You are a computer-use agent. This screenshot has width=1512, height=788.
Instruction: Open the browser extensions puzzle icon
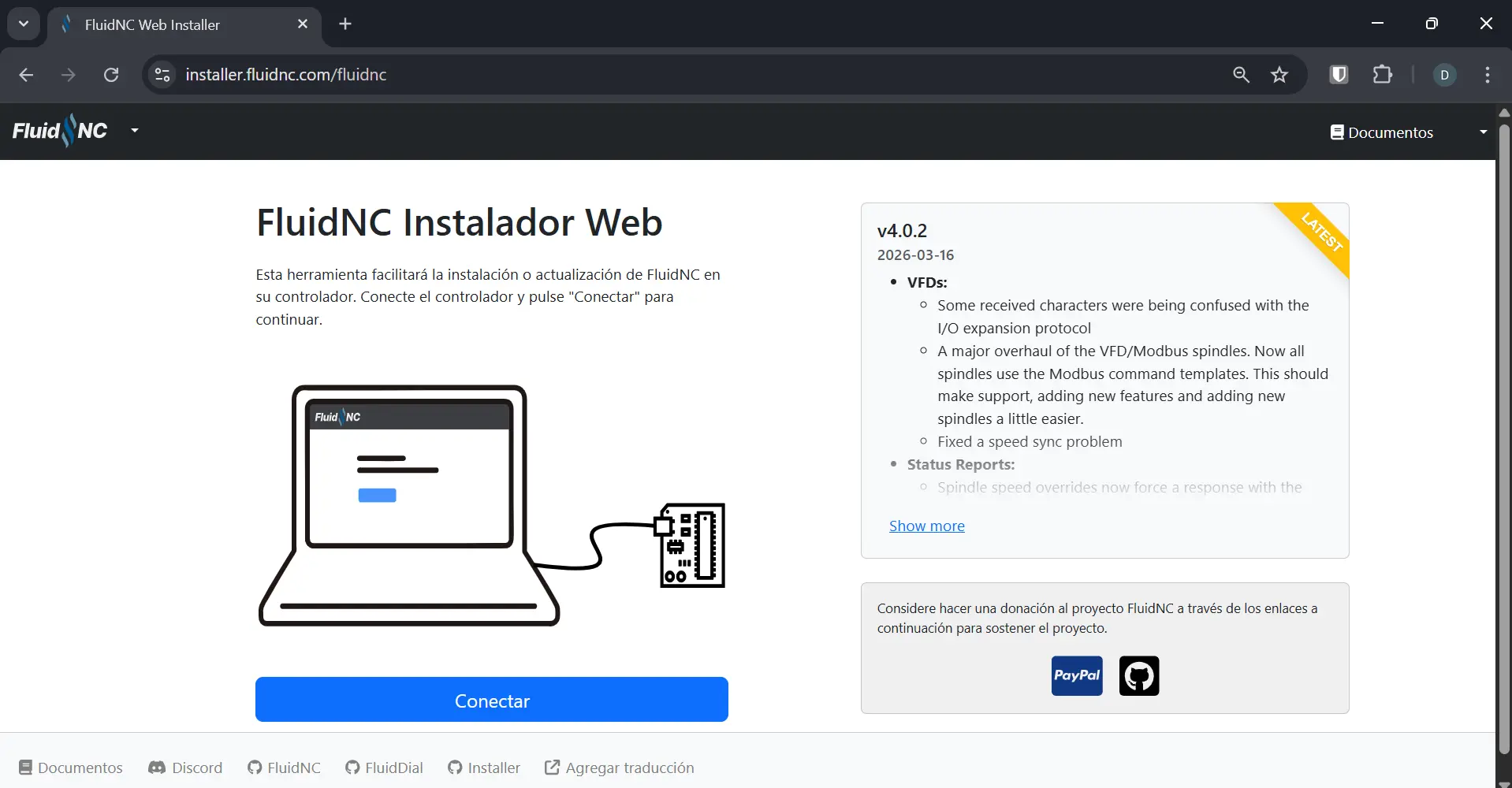coord(1384,74)
